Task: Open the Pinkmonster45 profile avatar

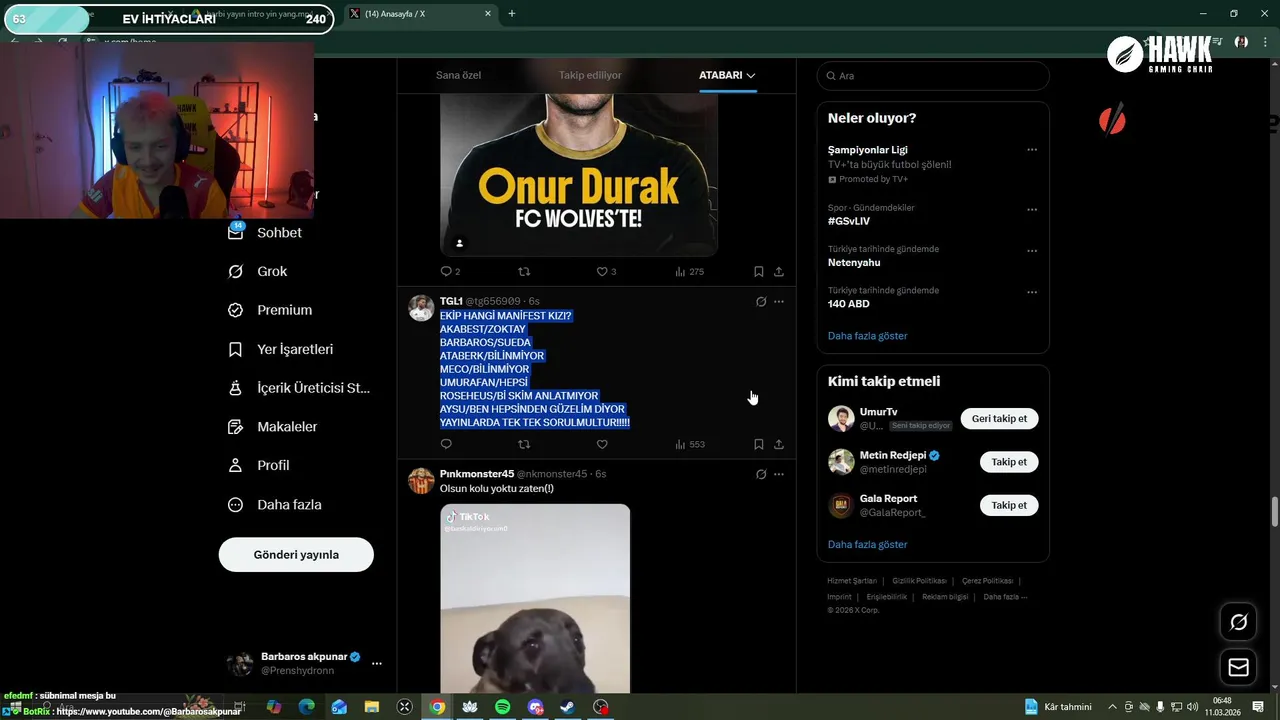Action: (x=421, y=481)
